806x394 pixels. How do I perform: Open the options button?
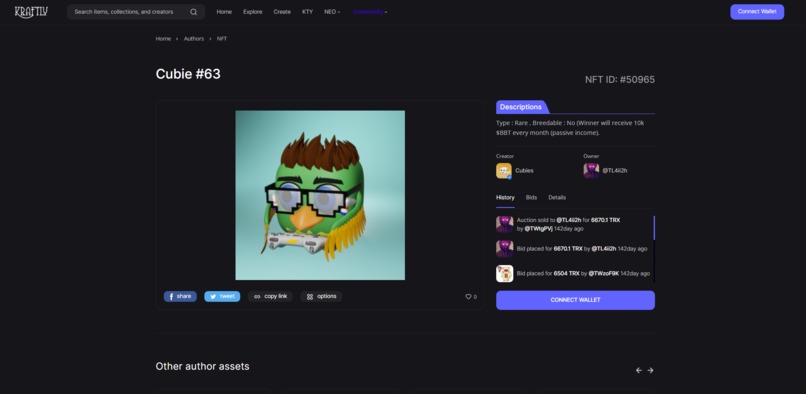[x=321, y=297]
